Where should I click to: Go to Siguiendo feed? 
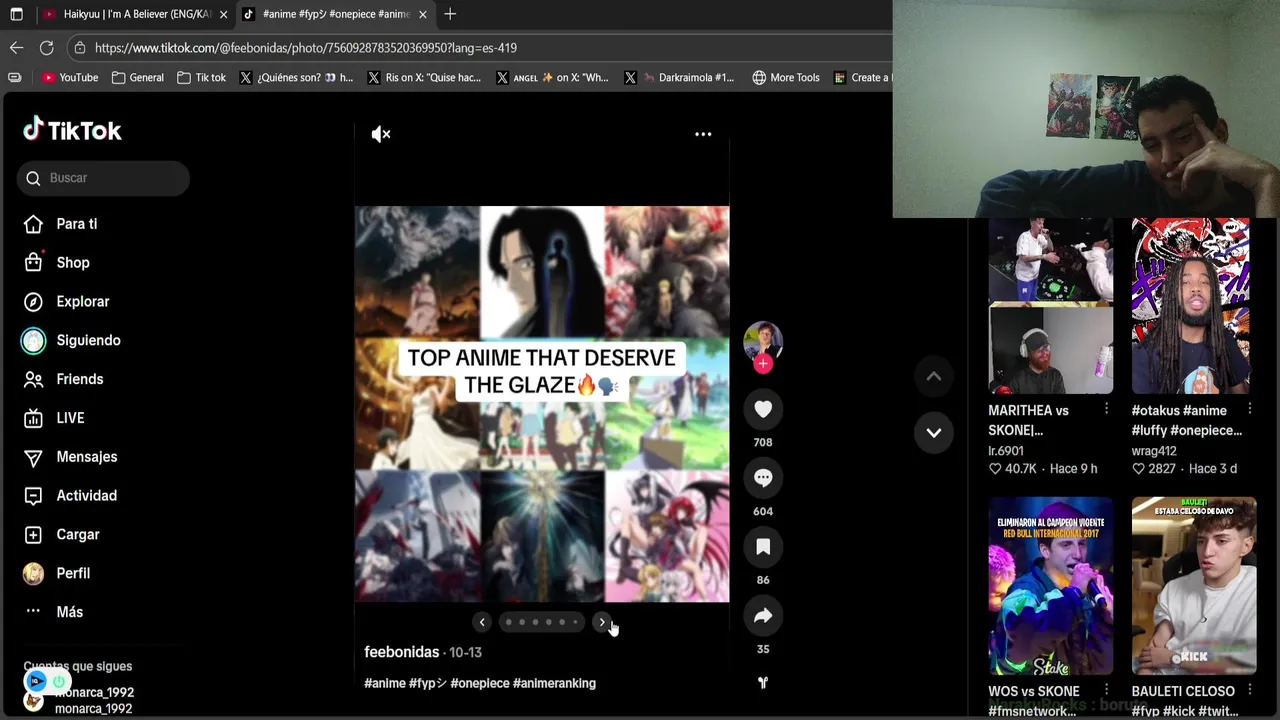(72, 340)
